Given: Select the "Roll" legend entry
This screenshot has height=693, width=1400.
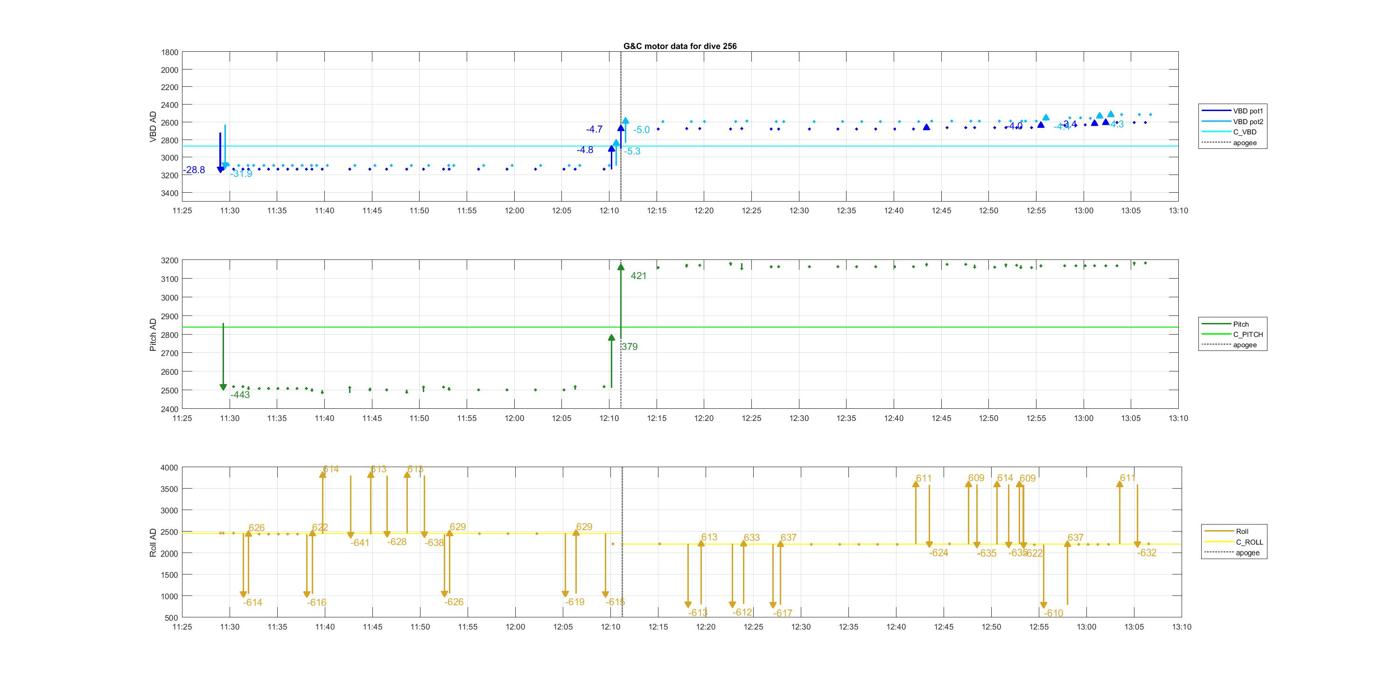Looking at the screenshot, I should point(1242,531).
